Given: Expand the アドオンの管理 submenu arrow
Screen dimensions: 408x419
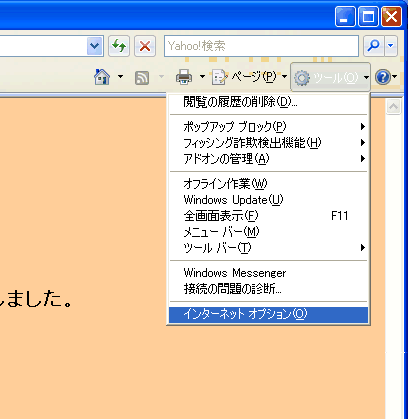Looking at the screenshot, I should pos(363,159).
